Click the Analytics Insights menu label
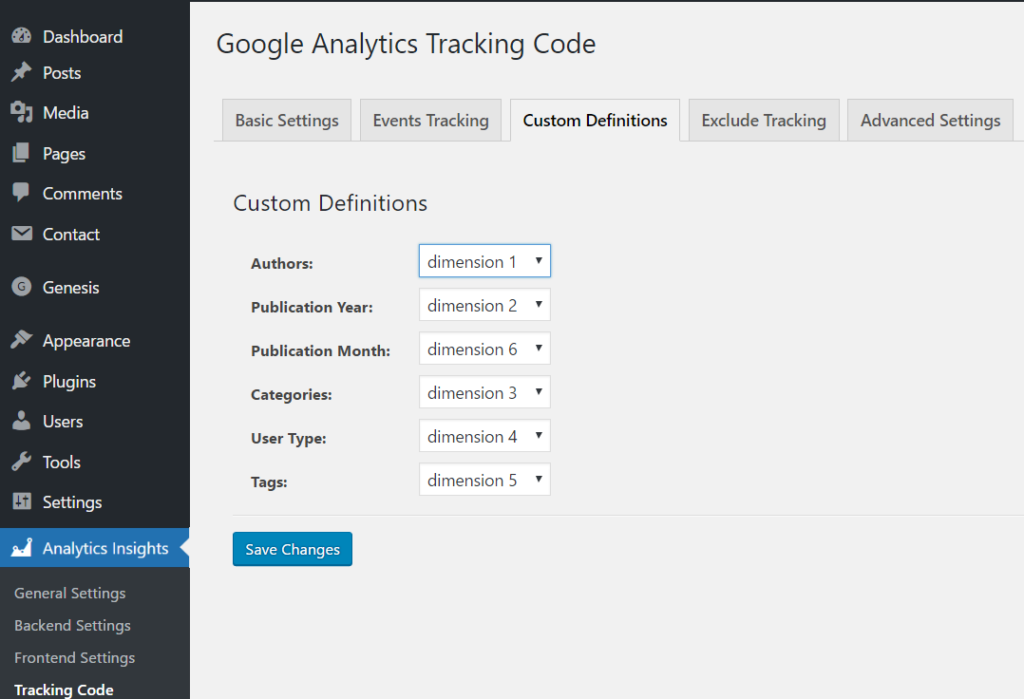Screen dimensions: 1024x699 [105, 549]
